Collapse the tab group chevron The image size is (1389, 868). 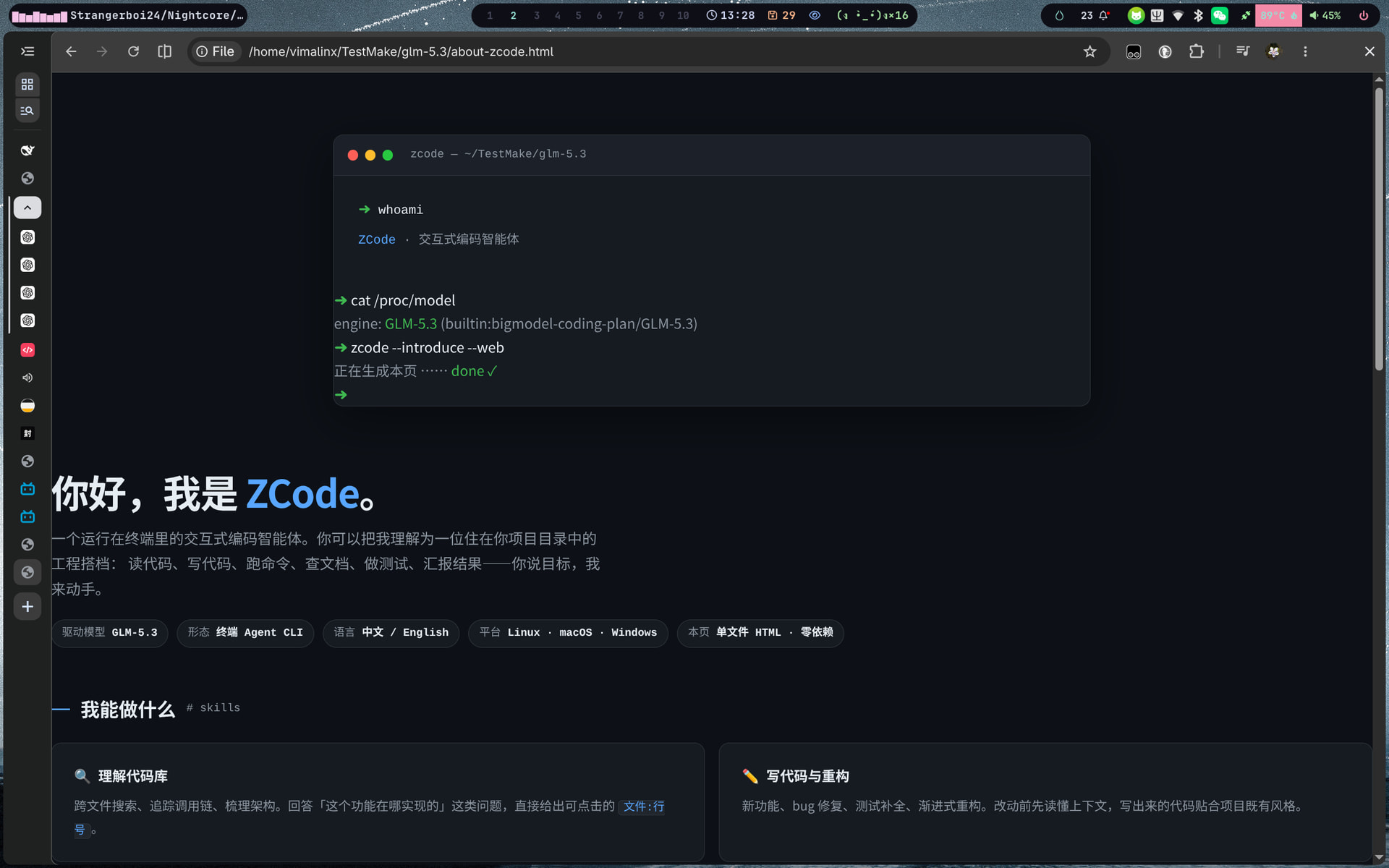click(x=27, y=208)
